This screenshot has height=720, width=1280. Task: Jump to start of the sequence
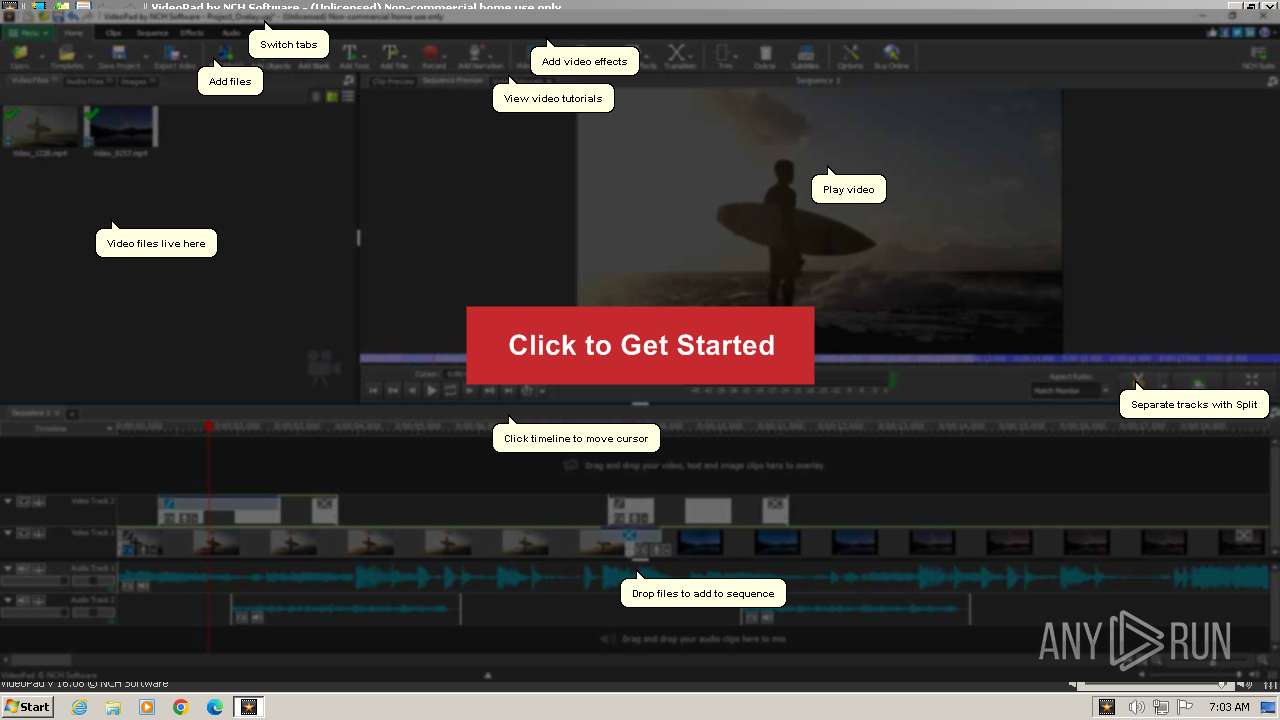pos(373,391)
